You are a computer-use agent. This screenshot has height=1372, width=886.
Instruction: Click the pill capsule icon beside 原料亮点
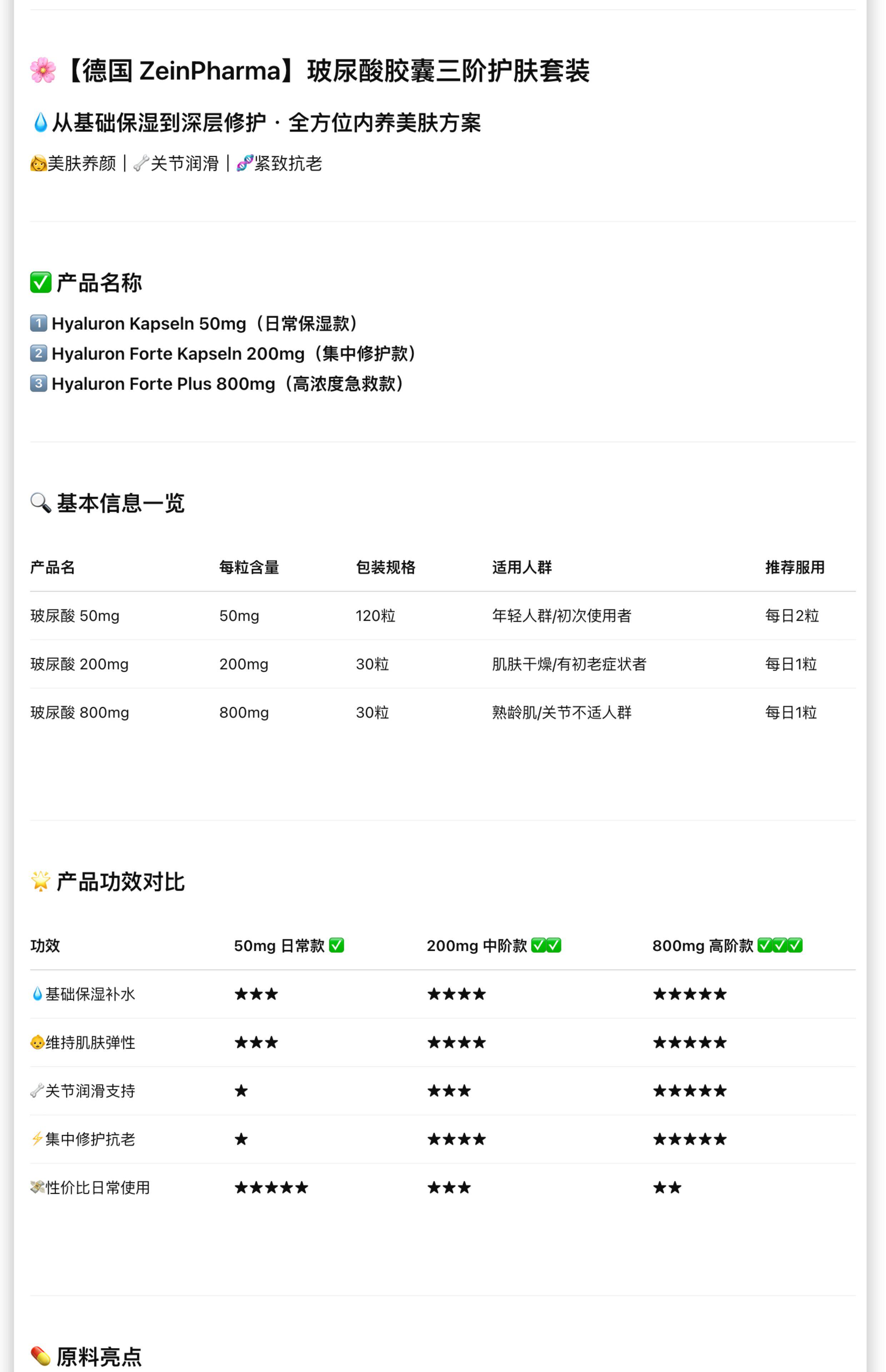coord(41,1356)
